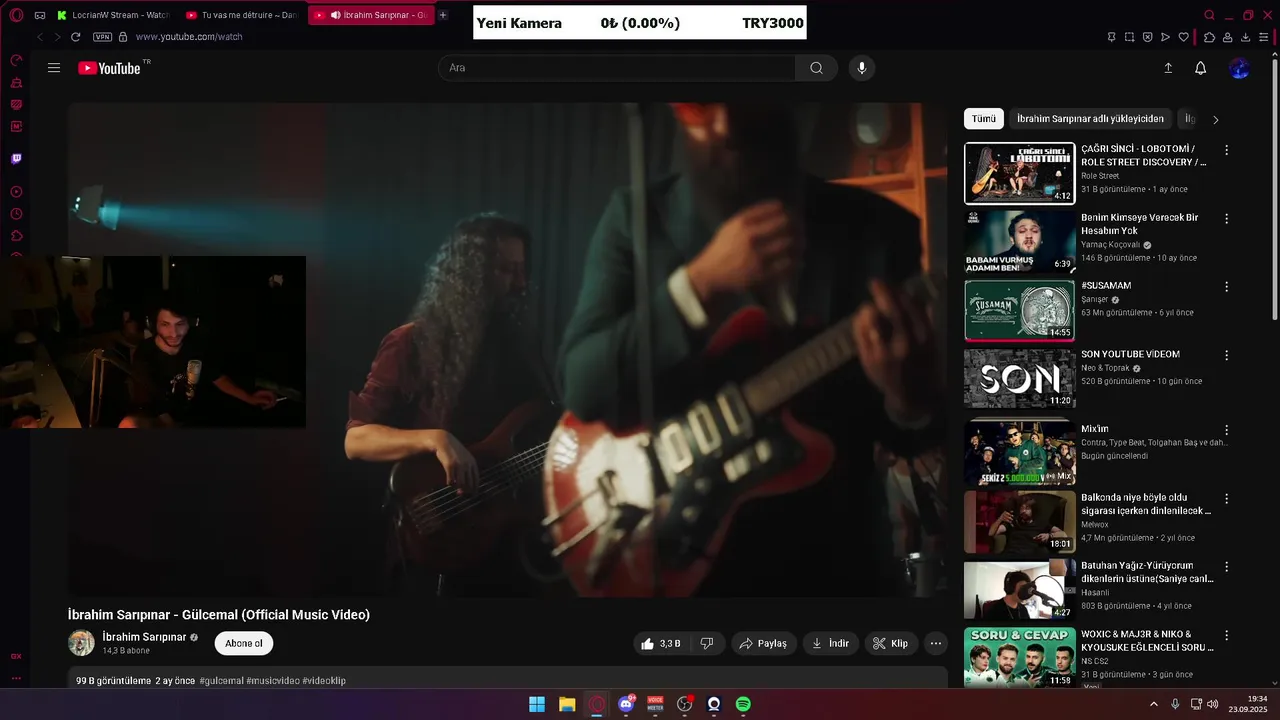Open options menu for ÇAĞRI SİNCİ - LOBOTOMİ video
This screenshot has height=720, width=1280.
point(1227,150)
